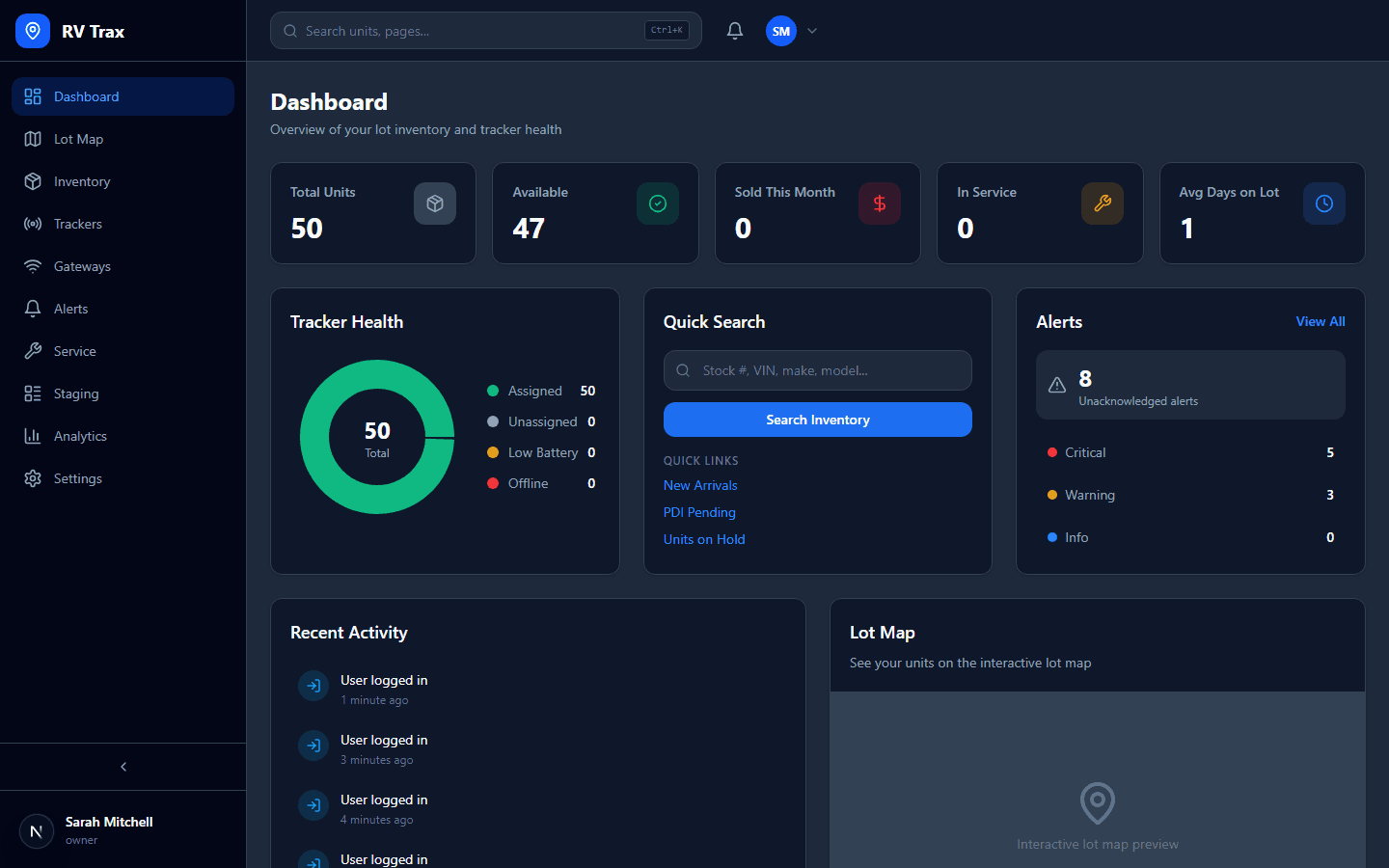Viewport: 1389px width, 868px height.
Task: Open the Settings gear in the sidebar
Action: click(x=33, y=478)
